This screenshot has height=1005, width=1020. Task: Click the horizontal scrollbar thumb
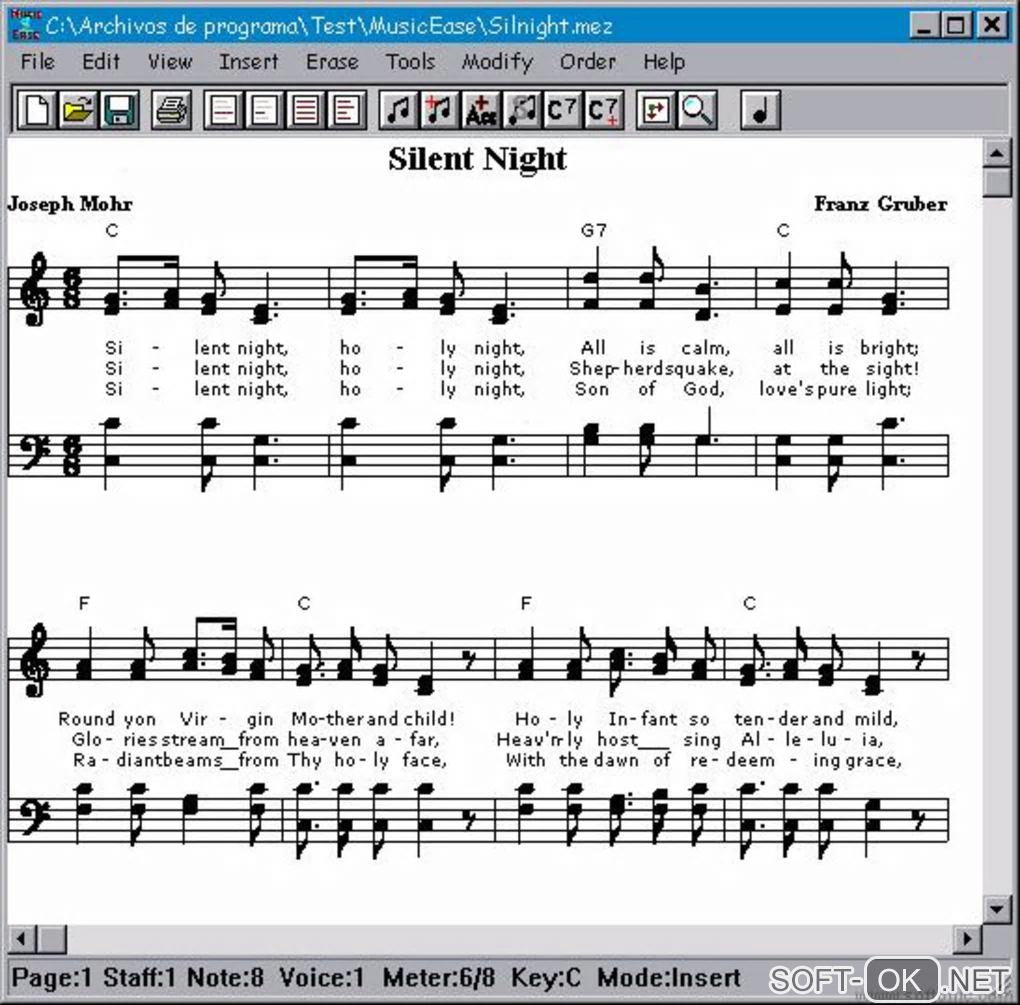click(51, 939)
